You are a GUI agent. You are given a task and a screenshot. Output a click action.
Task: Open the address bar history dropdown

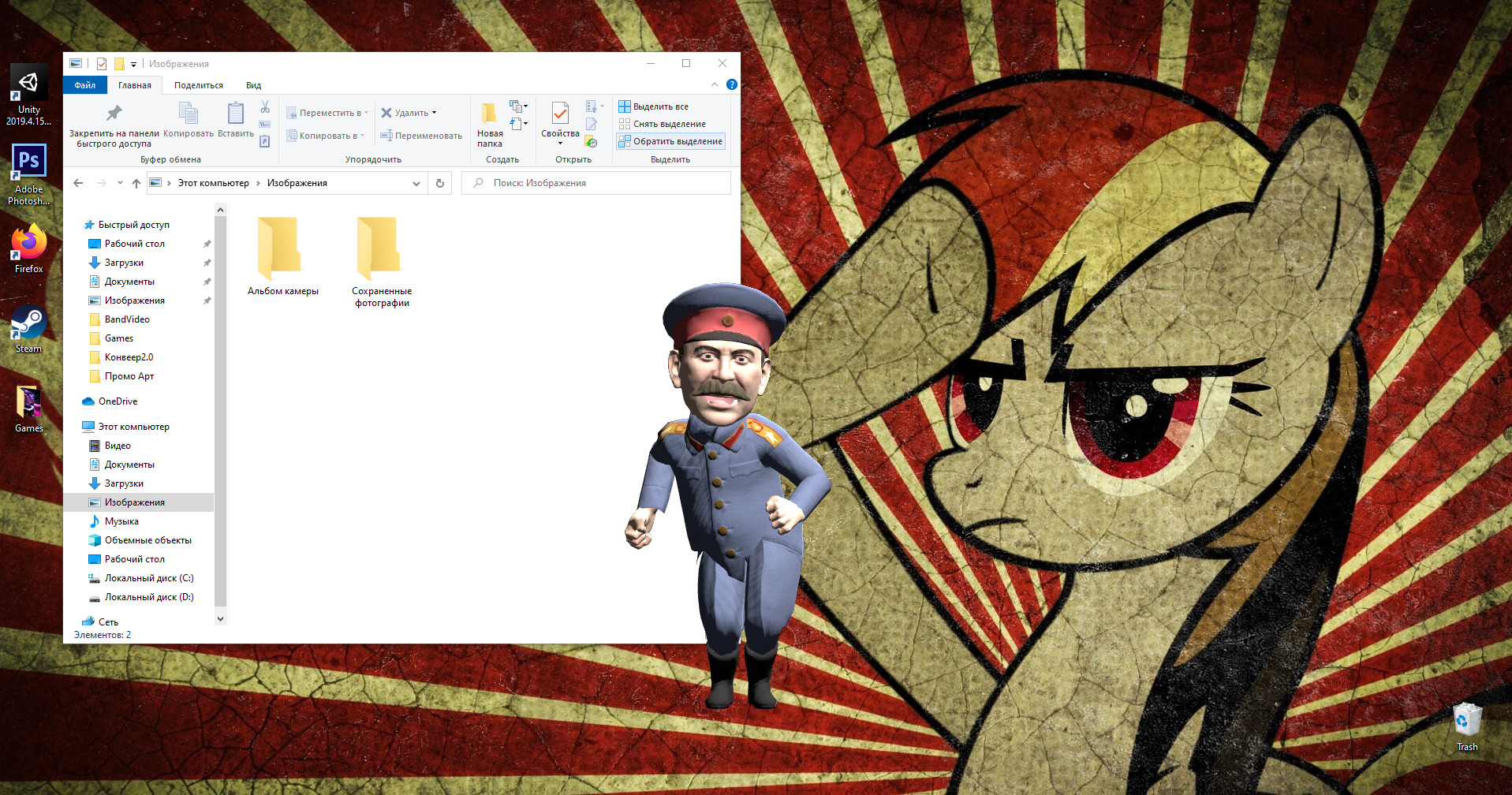(x=416, y=182)
